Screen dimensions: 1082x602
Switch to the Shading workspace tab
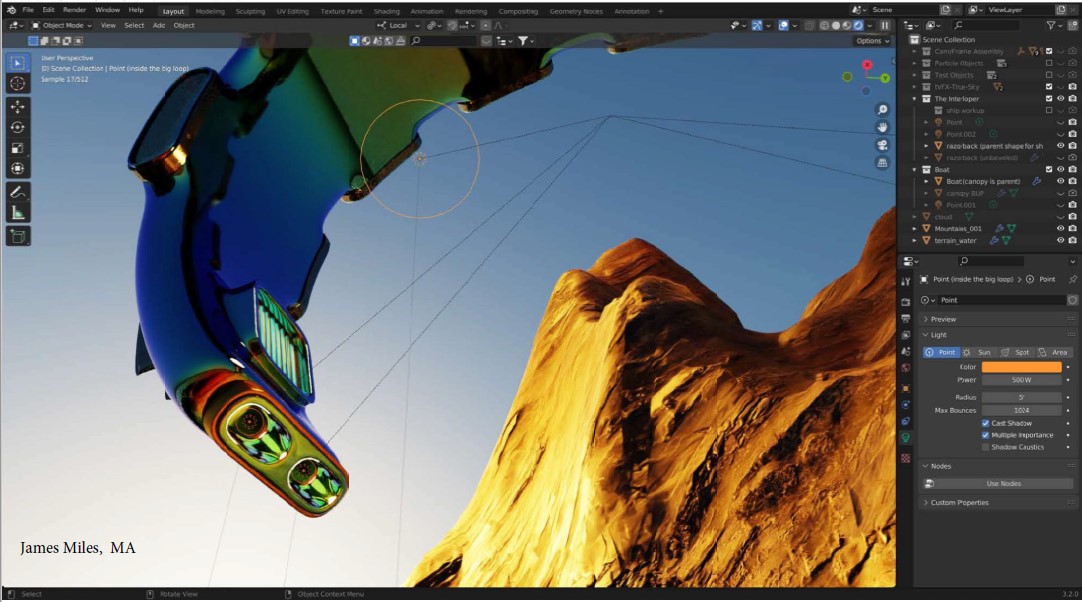tap(386, 11)
